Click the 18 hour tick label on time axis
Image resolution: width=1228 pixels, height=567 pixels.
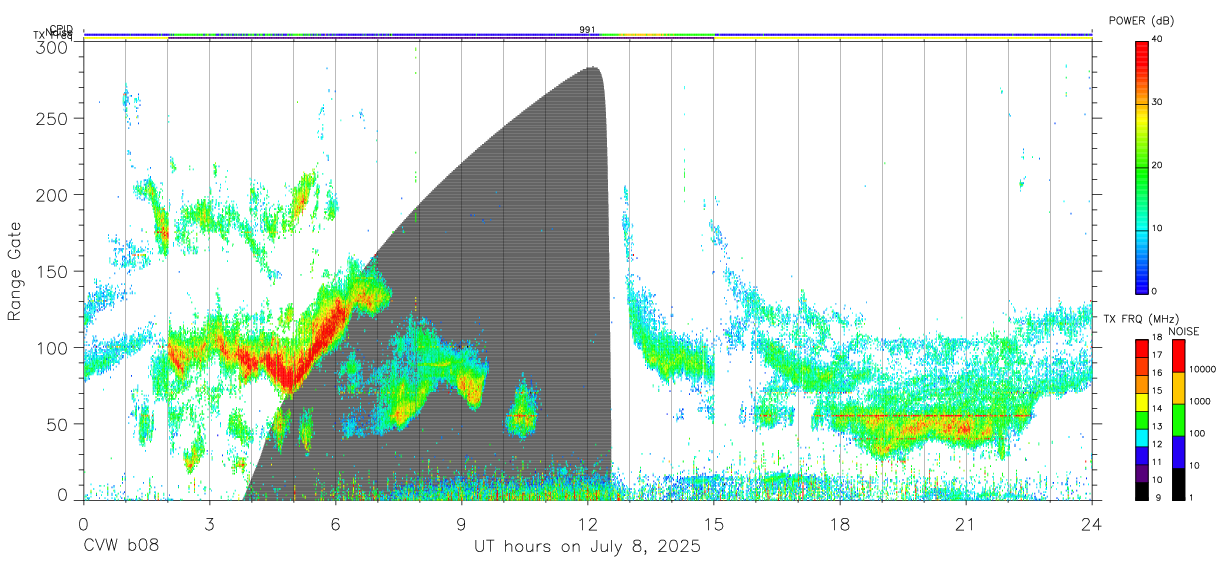(840, 523)
